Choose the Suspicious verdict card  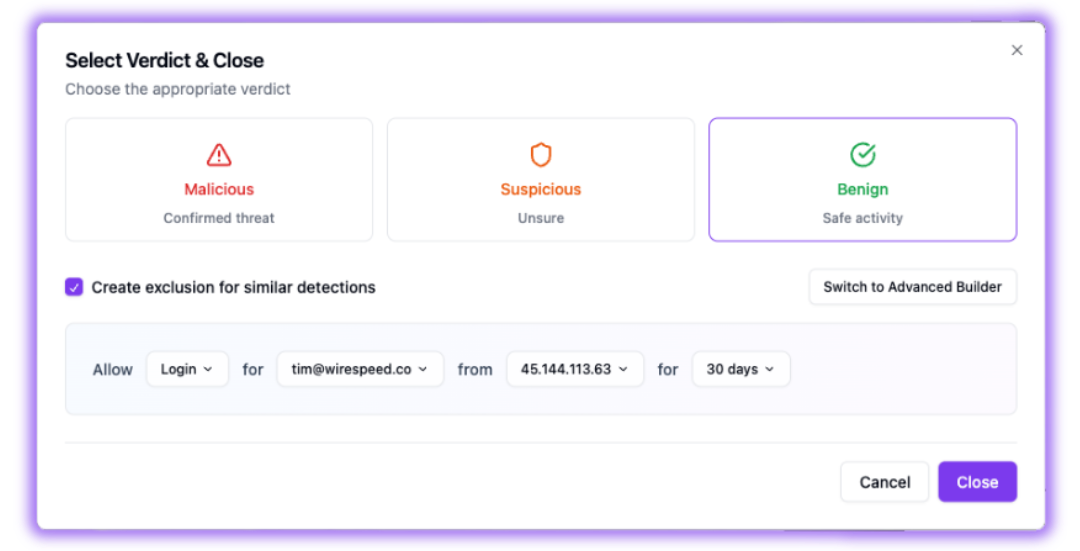541,180
